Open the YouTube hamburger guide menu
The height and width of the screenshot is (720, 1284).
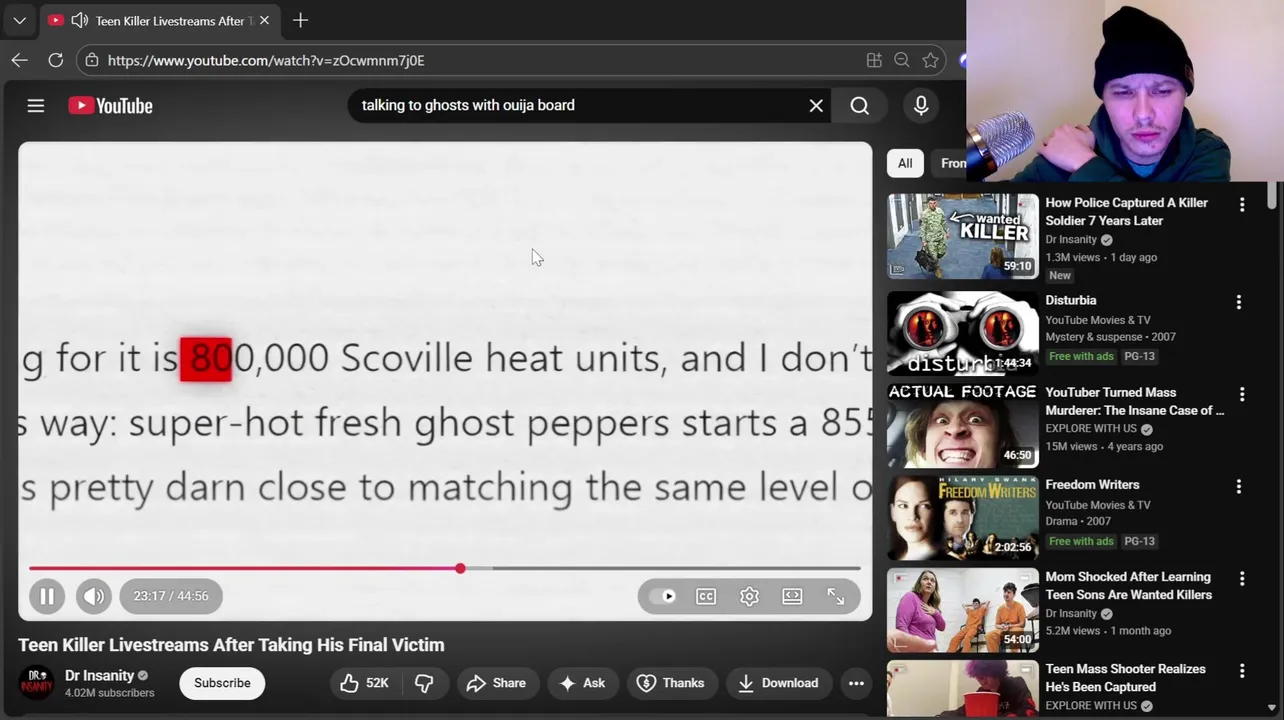click(x=36, y=105)
